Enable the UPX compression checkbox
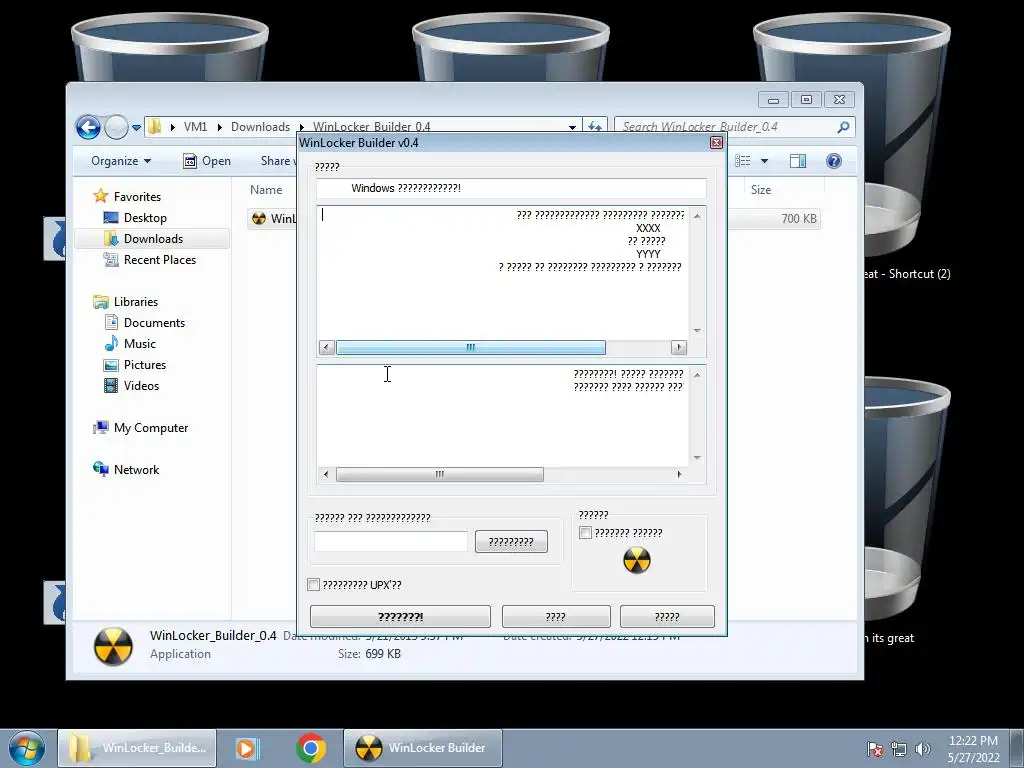Image resolution: width=1024 pixels, height=768 pixels. (x=313, y=584)
